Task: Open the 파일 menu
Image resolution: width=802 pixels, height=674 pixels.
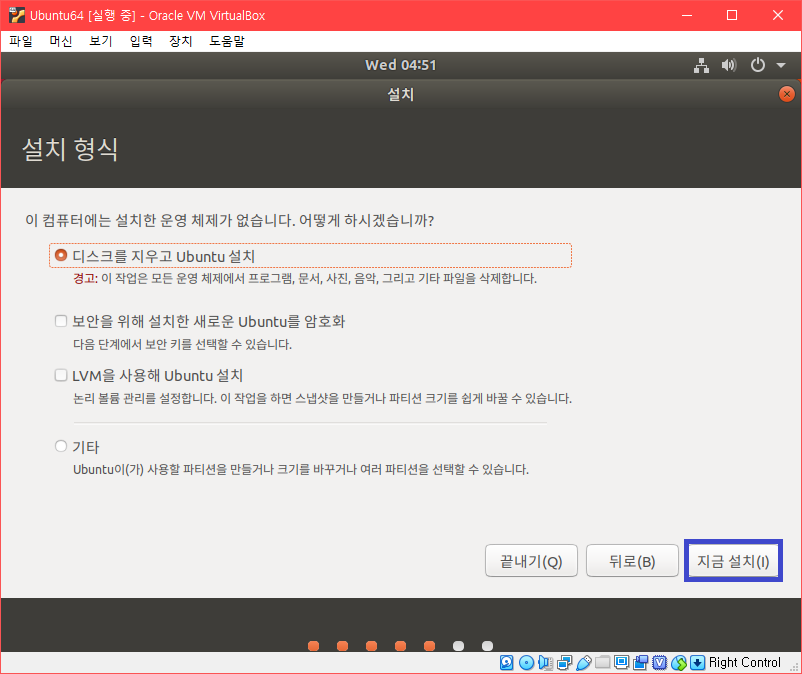Action: coord(21,41)
